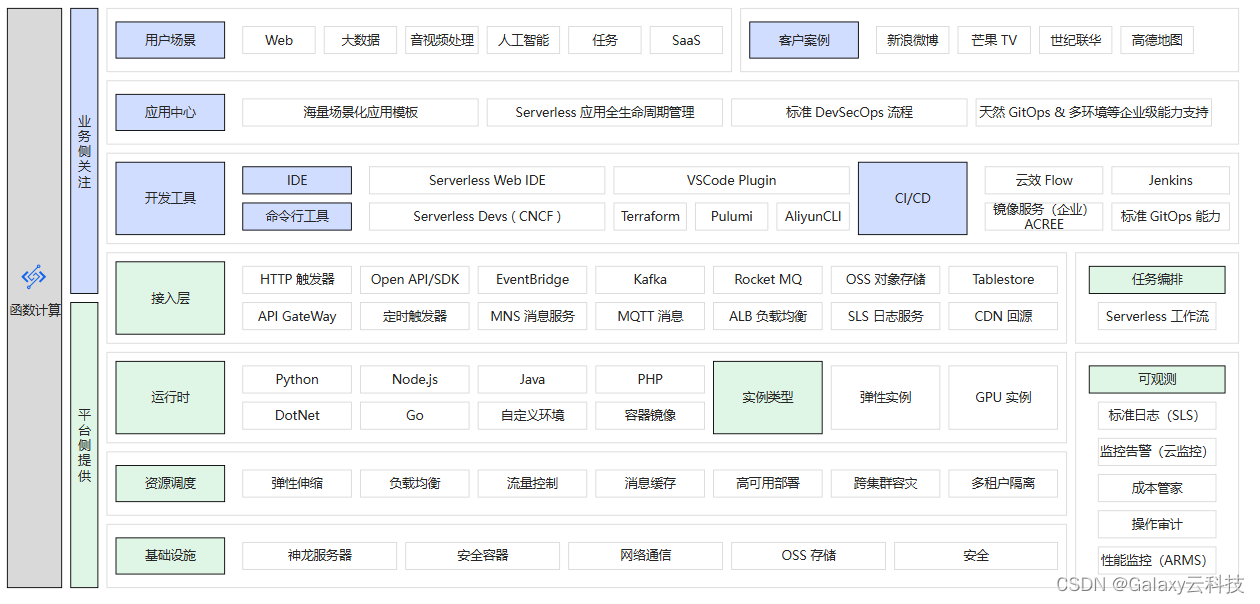
Task: Select the 用户场景 heading box
Action: pyautogui.click(x=170, y=40)
